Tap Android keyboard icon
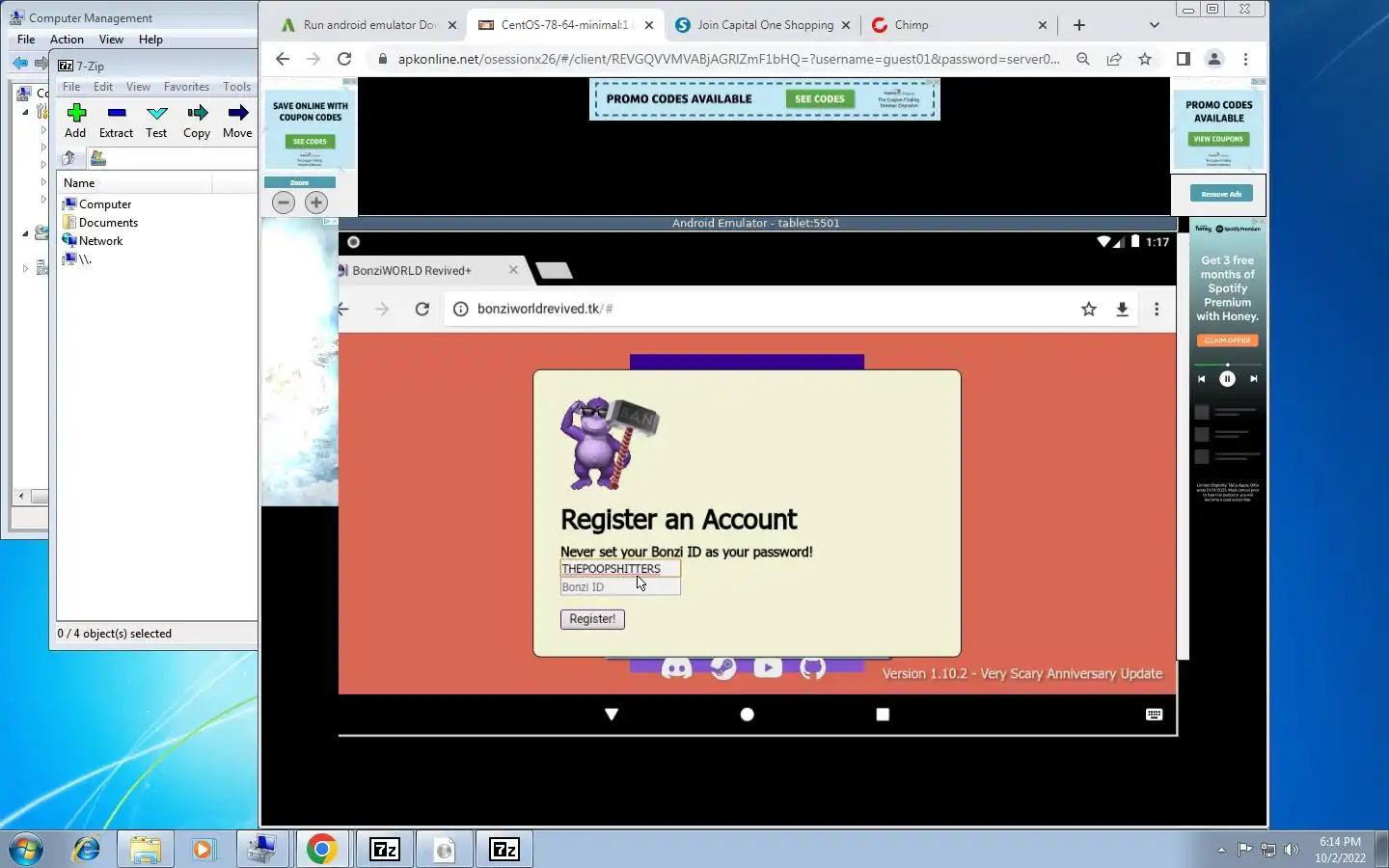This screenshot has width=1389, height=868. click(x=1154, y=715)
